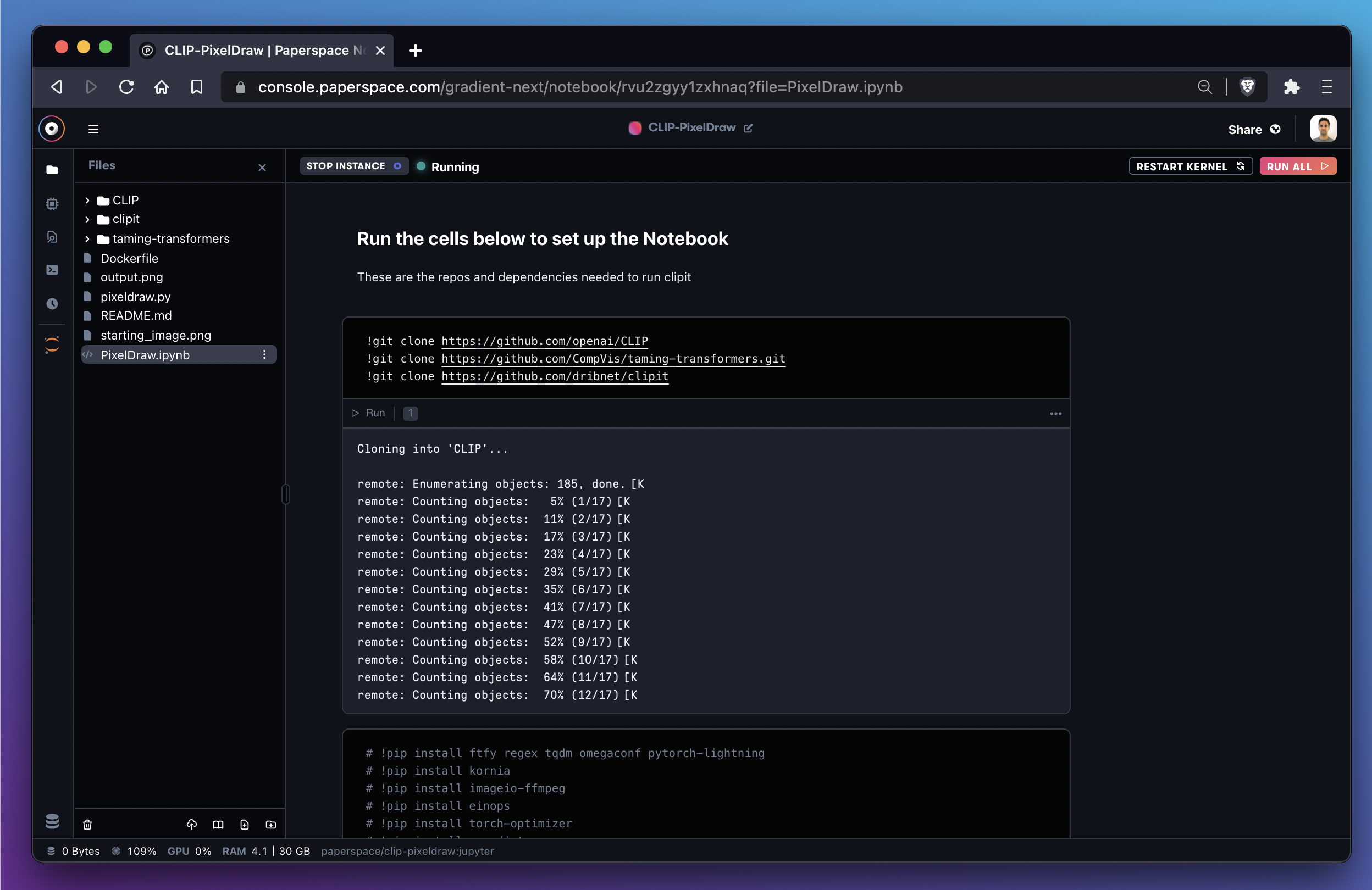This screenshot has width=1372, height=890.
Task: Open the taming-transformers.git GitHub link
Action: pos(613,359)
